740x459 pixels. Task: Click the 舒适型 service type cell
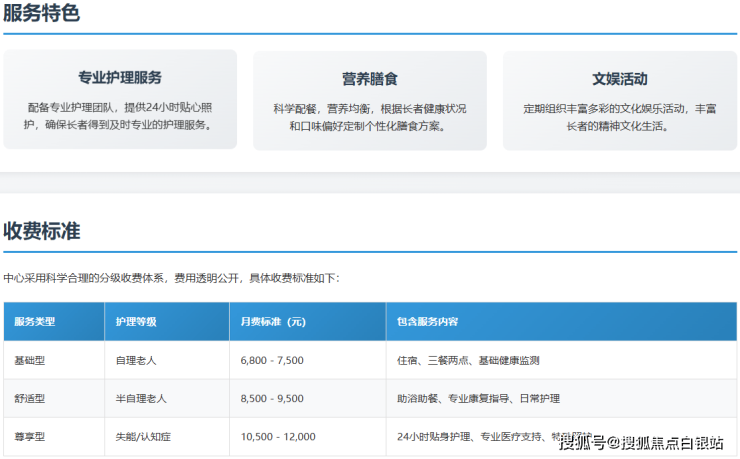pos(30,398)
